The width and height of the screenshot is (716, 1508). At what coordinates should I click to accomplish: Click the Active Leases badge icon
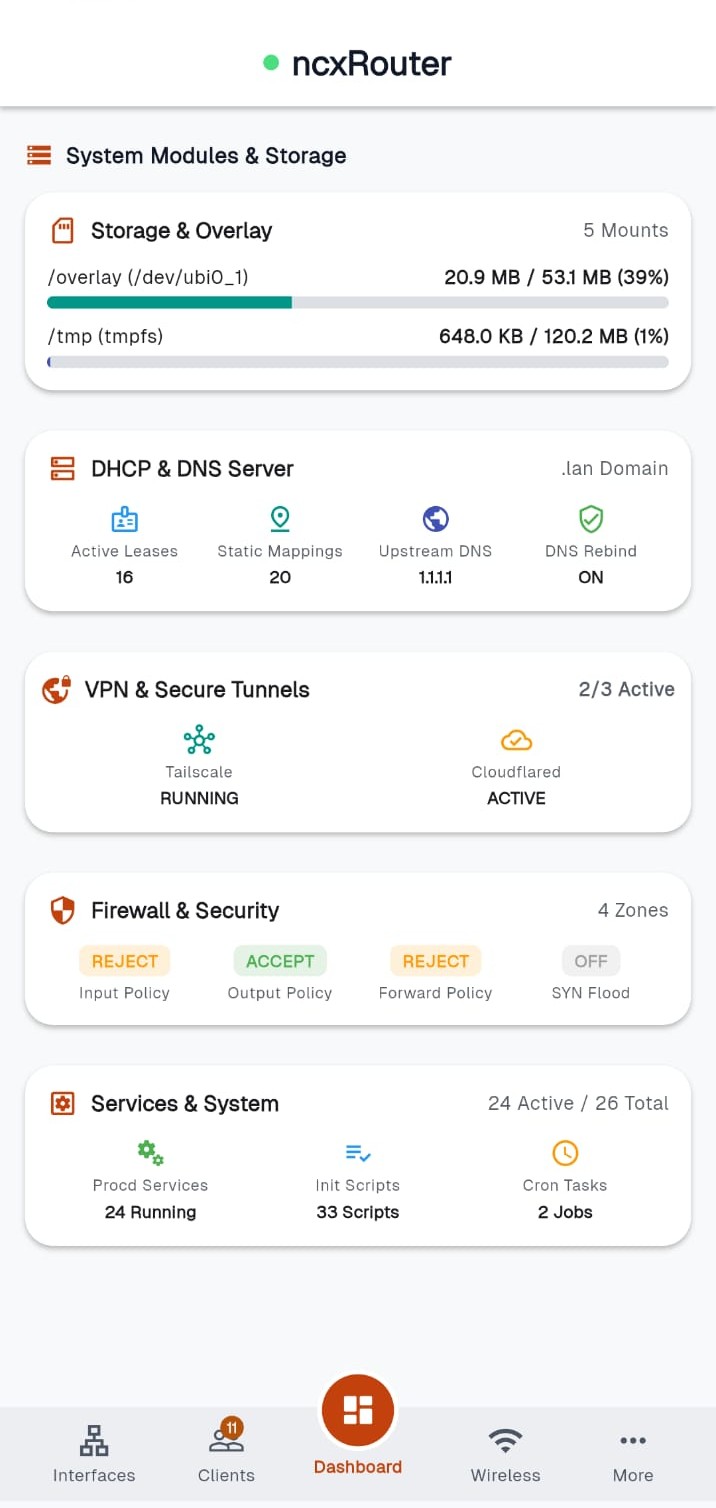point(124,519)
